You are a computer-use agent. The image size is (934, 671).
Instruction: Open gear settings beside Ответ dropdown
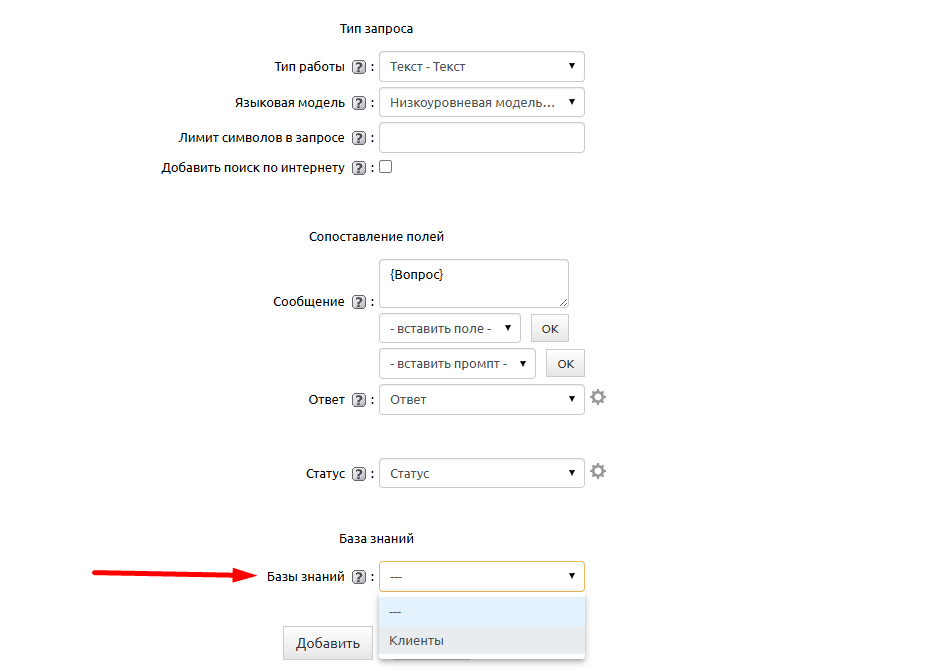tap(598, 398)
